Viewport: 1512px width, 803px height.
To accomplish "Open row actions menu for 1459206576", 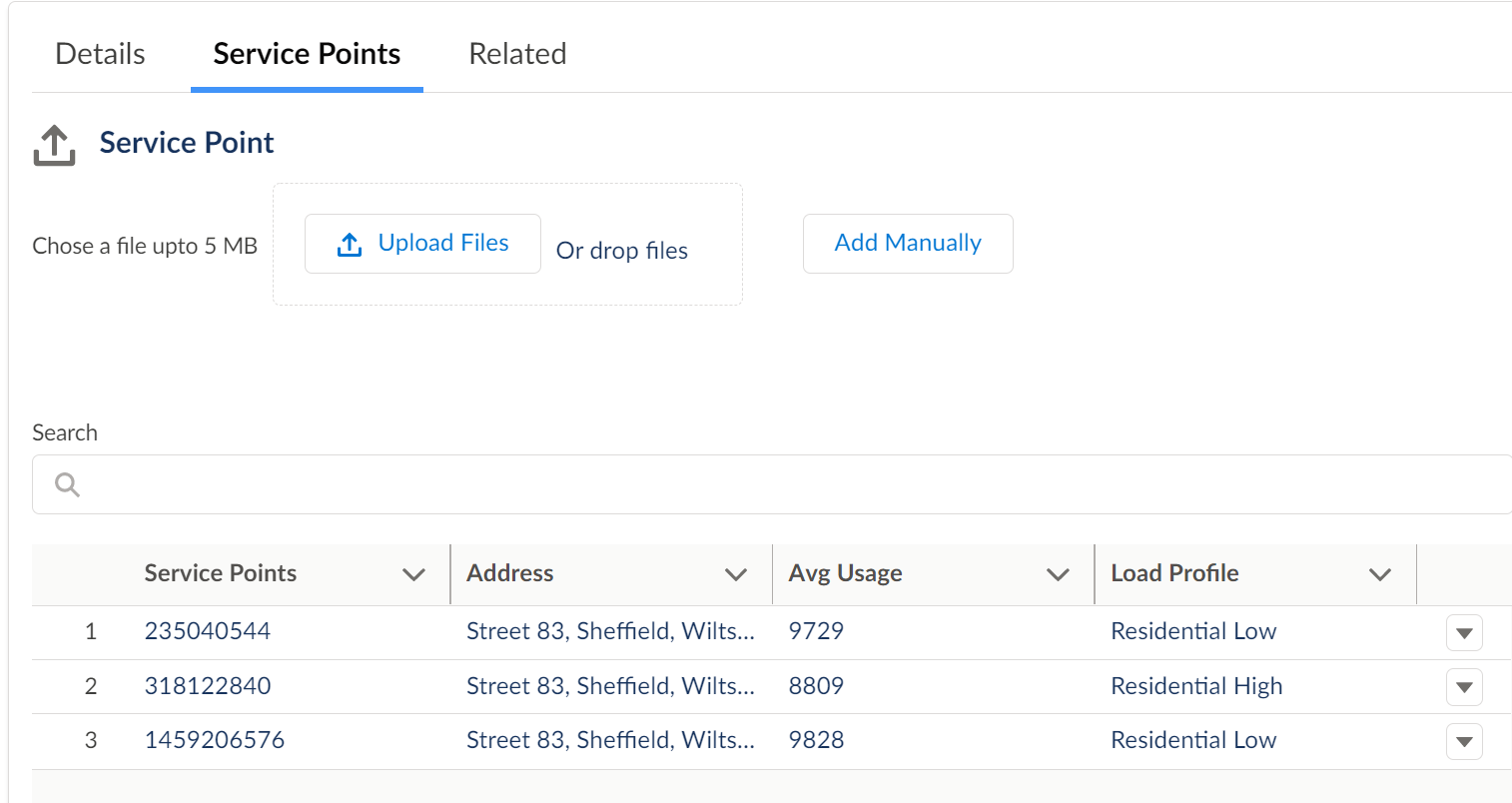I will pyautogui.click(x=1464, y=741).
